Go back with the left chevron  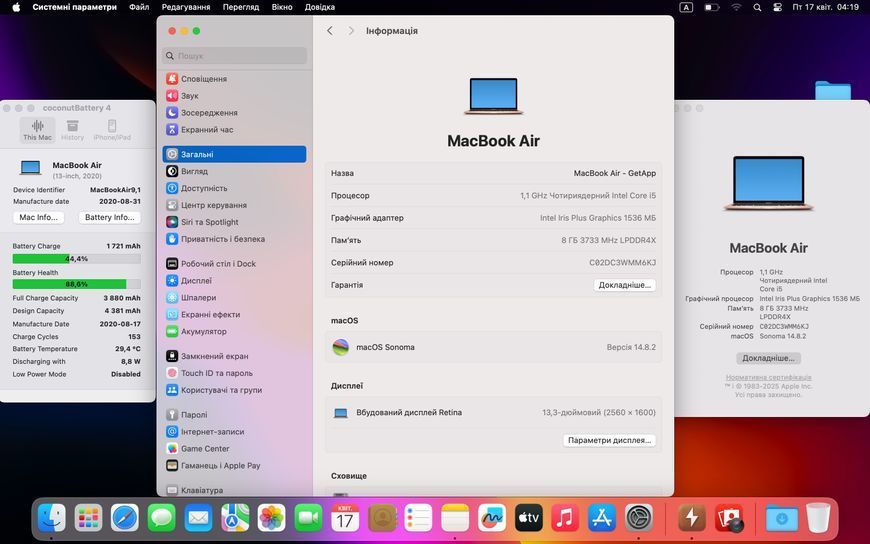point(330,31)
